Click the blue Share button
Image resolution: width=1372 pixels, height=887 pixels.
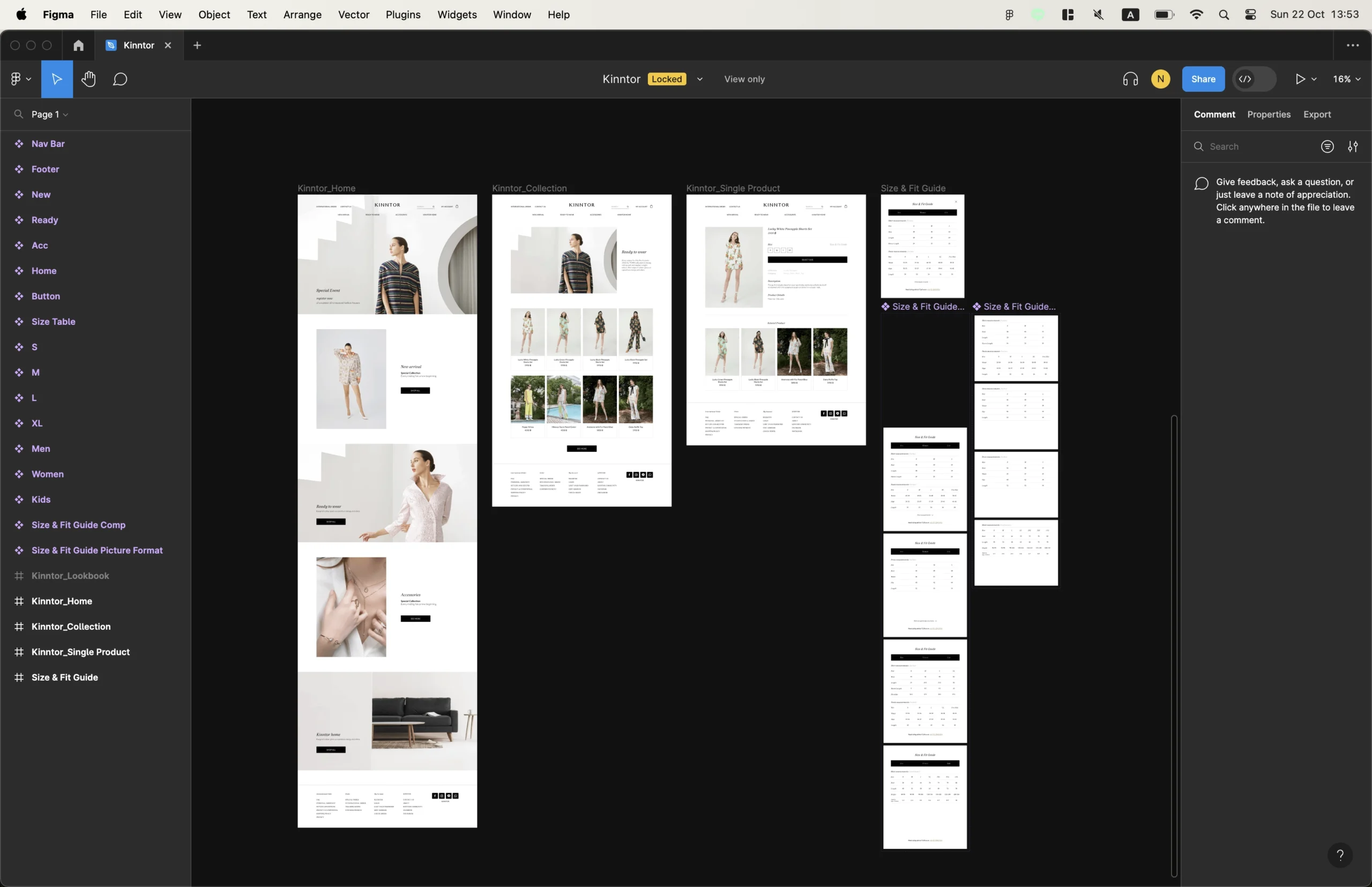point(1203,79)
